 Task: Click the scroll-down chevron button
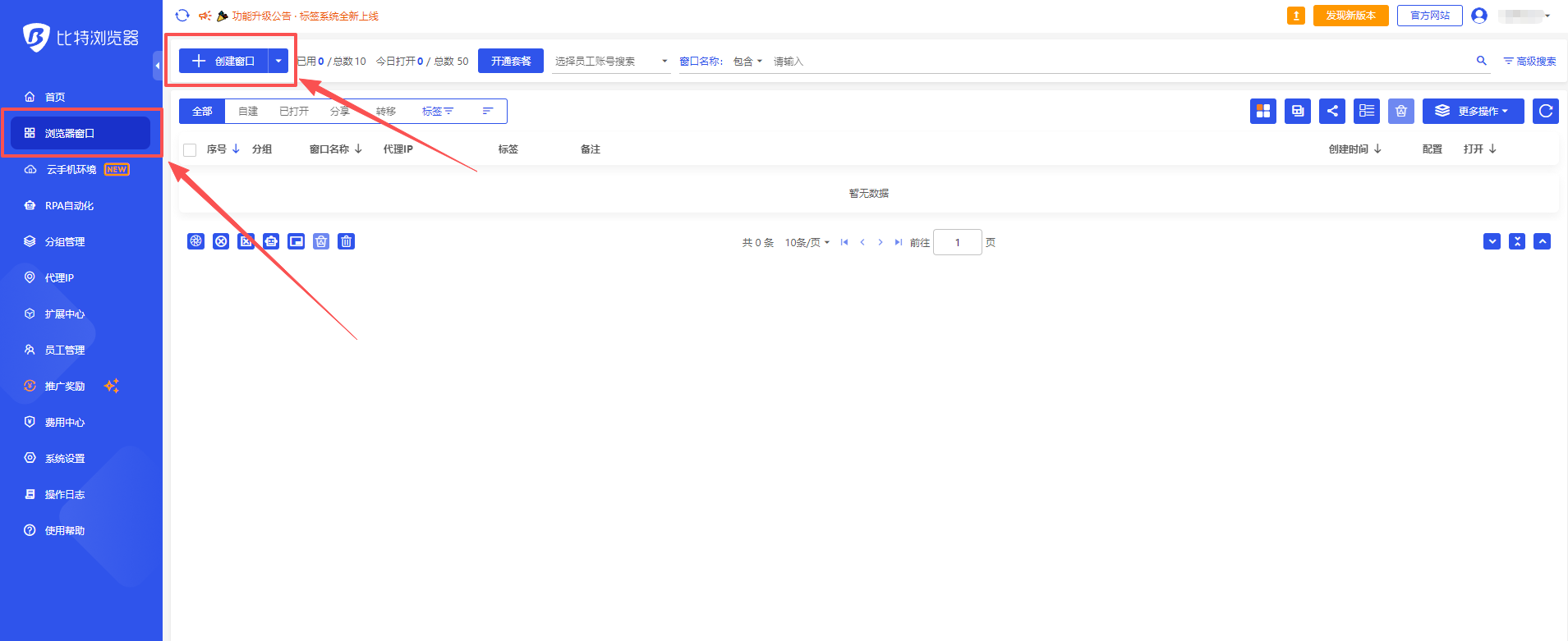1492,241
